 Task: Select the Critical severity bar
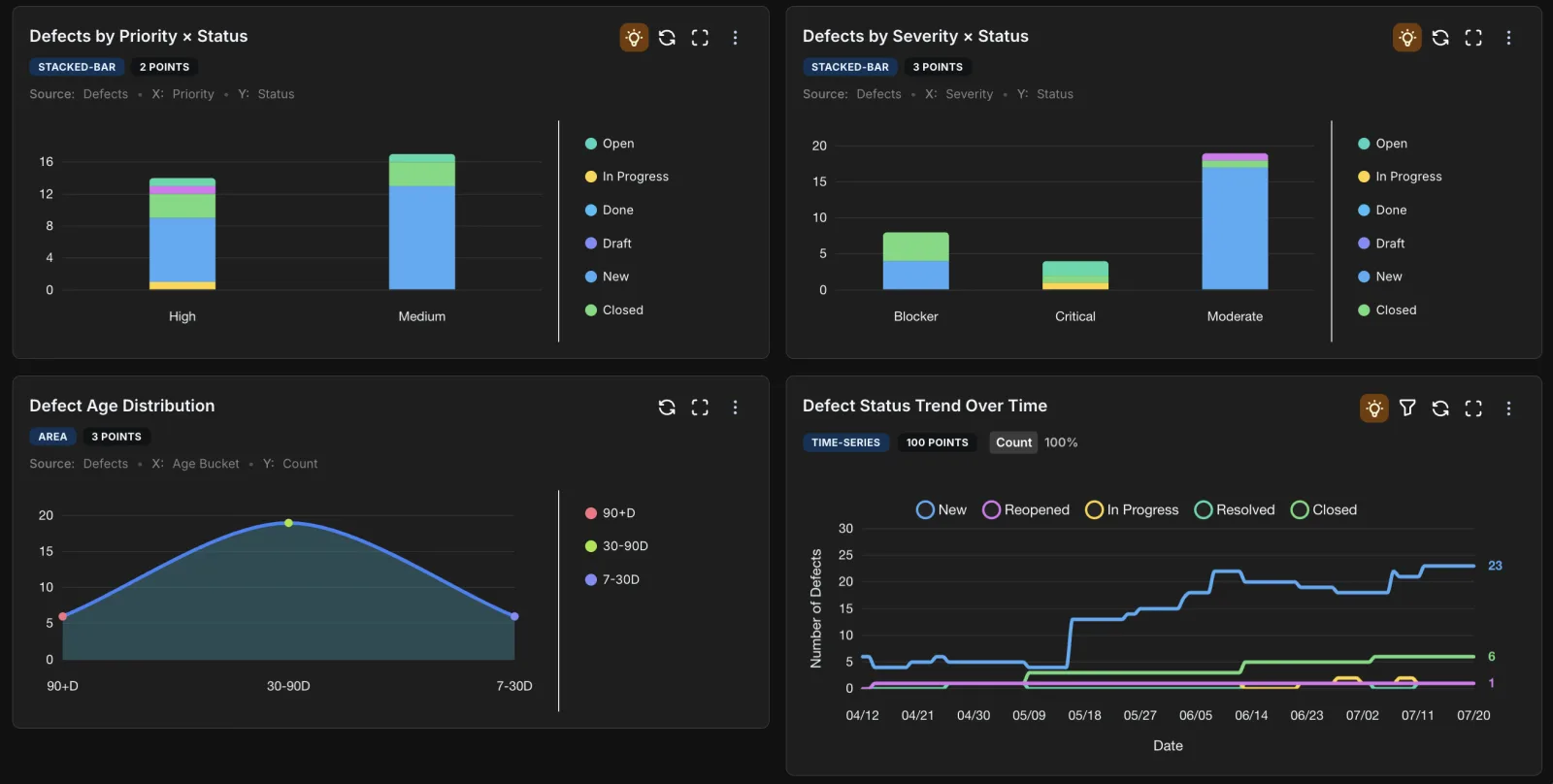[1075, 276]
